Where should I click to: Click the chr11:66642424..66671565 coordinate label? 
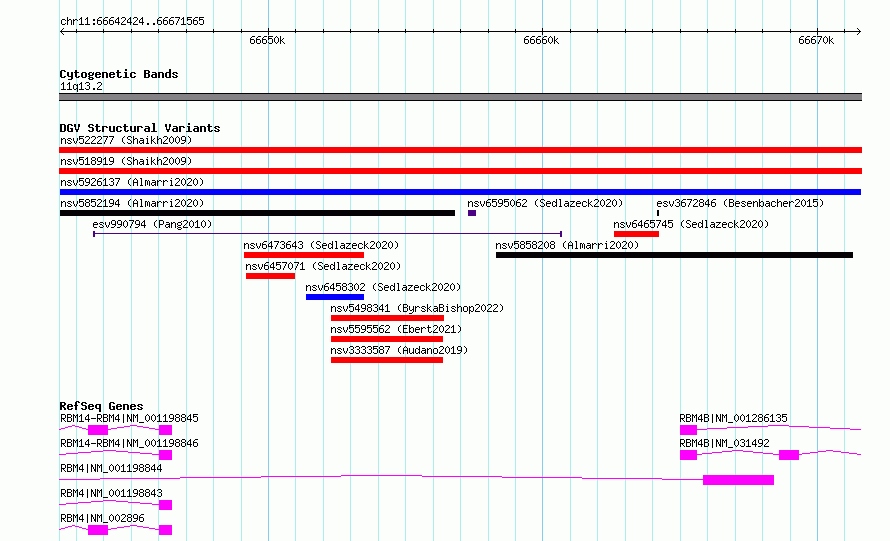132,22
